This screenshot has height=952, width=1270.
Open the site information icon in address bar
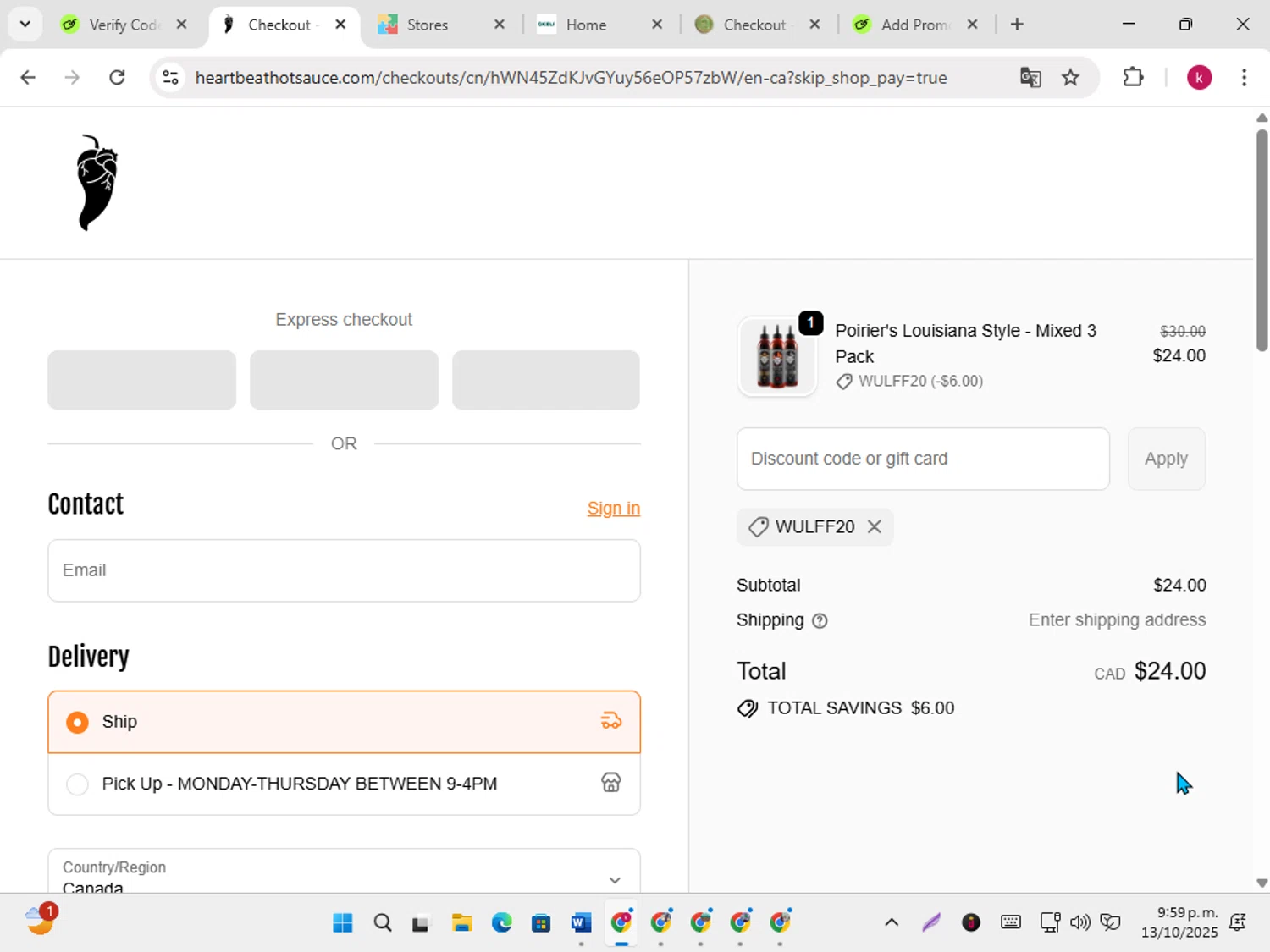(x=170, y=78)
